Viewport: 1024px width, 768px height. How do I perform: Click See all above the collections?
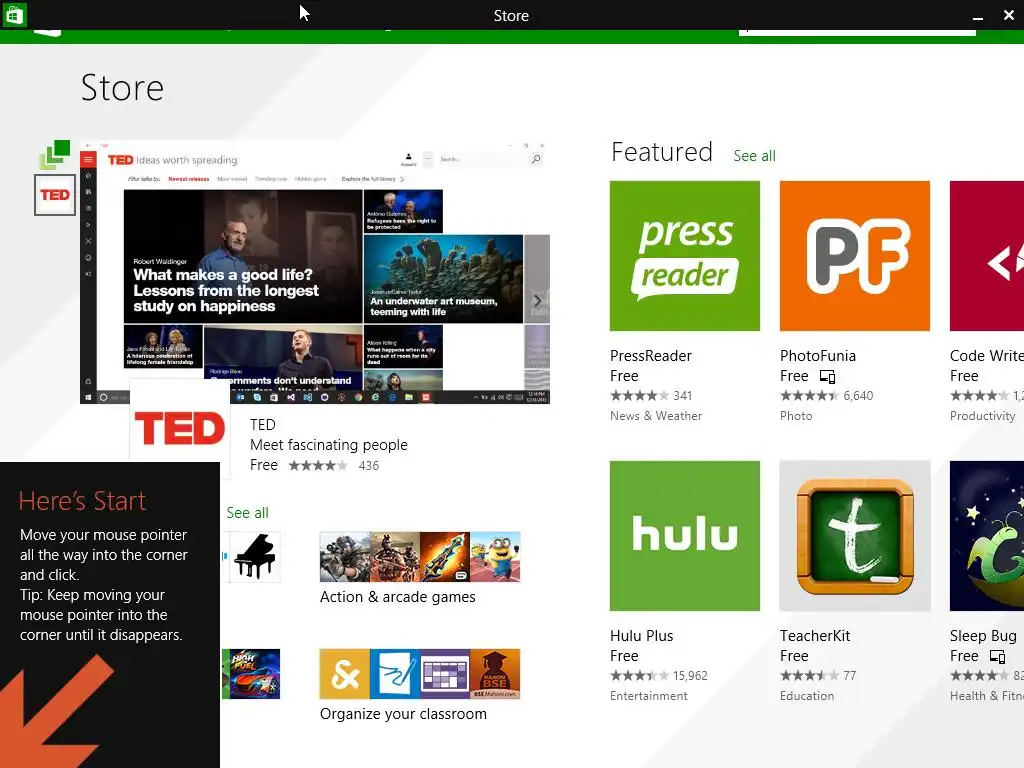(x=248, y=513)
